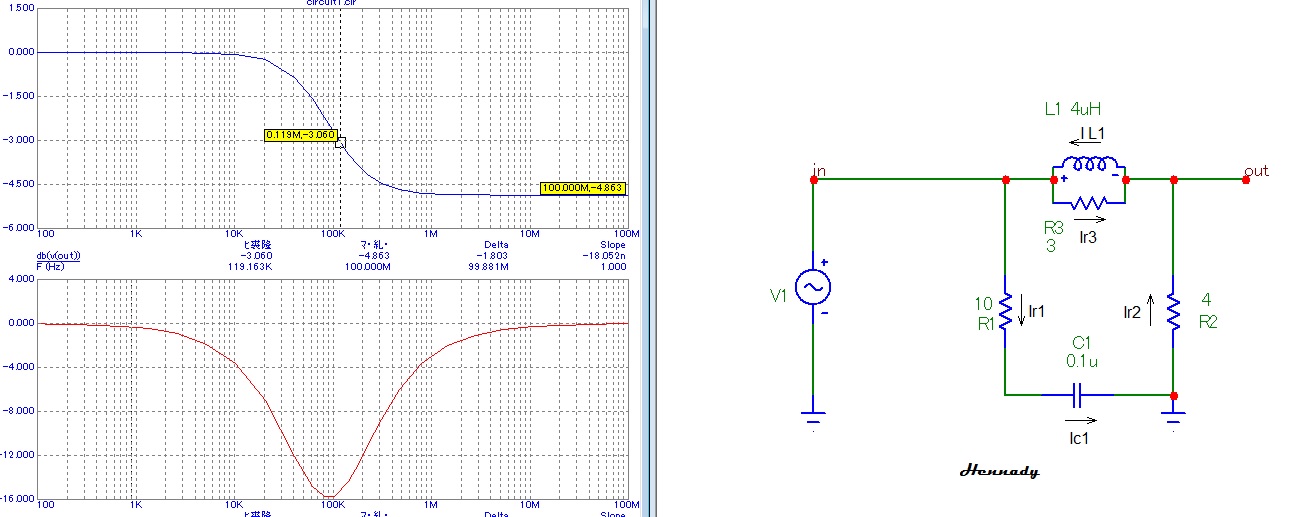Click the Ir2 current label
This screenshot has height=517, width=1305.
pos(1130,311)
